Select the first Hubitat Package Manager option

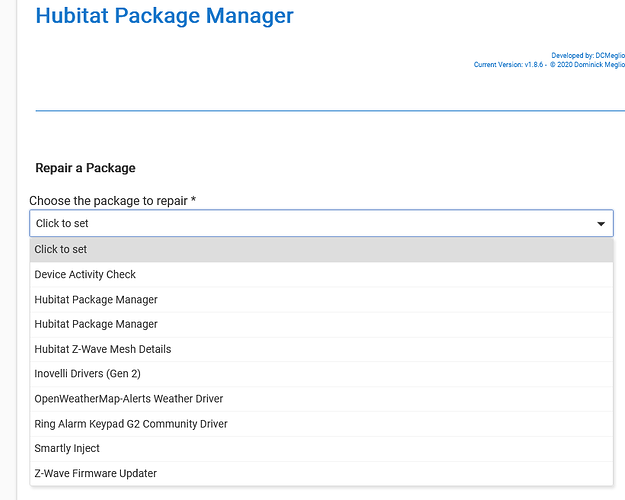pos(321,299)
